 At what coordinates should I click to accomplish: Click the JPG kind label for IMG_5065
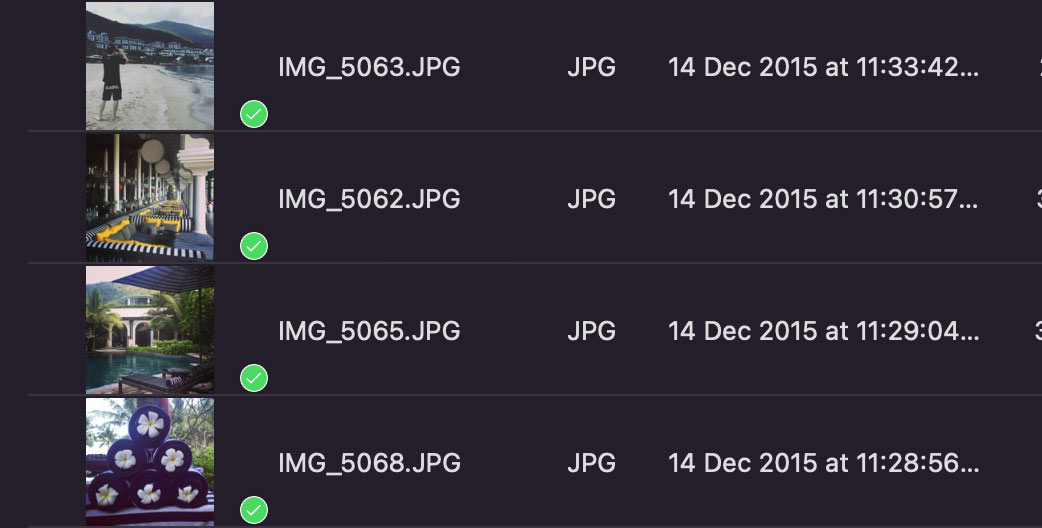coord(591,331)
